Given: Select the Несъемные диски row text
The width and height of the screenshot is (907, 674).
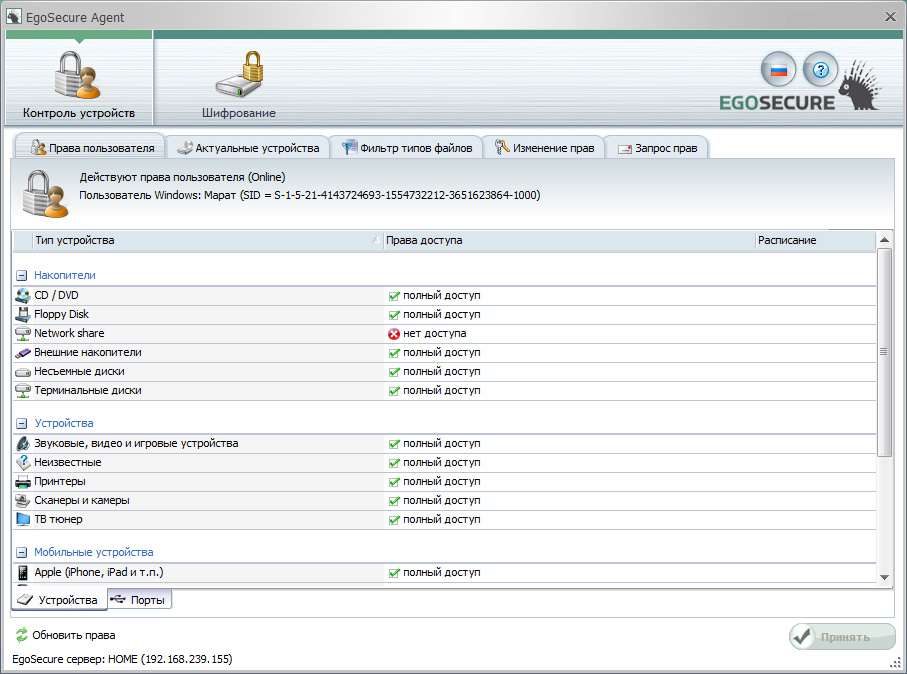Looking at the screenshot, I should (79, 371).
